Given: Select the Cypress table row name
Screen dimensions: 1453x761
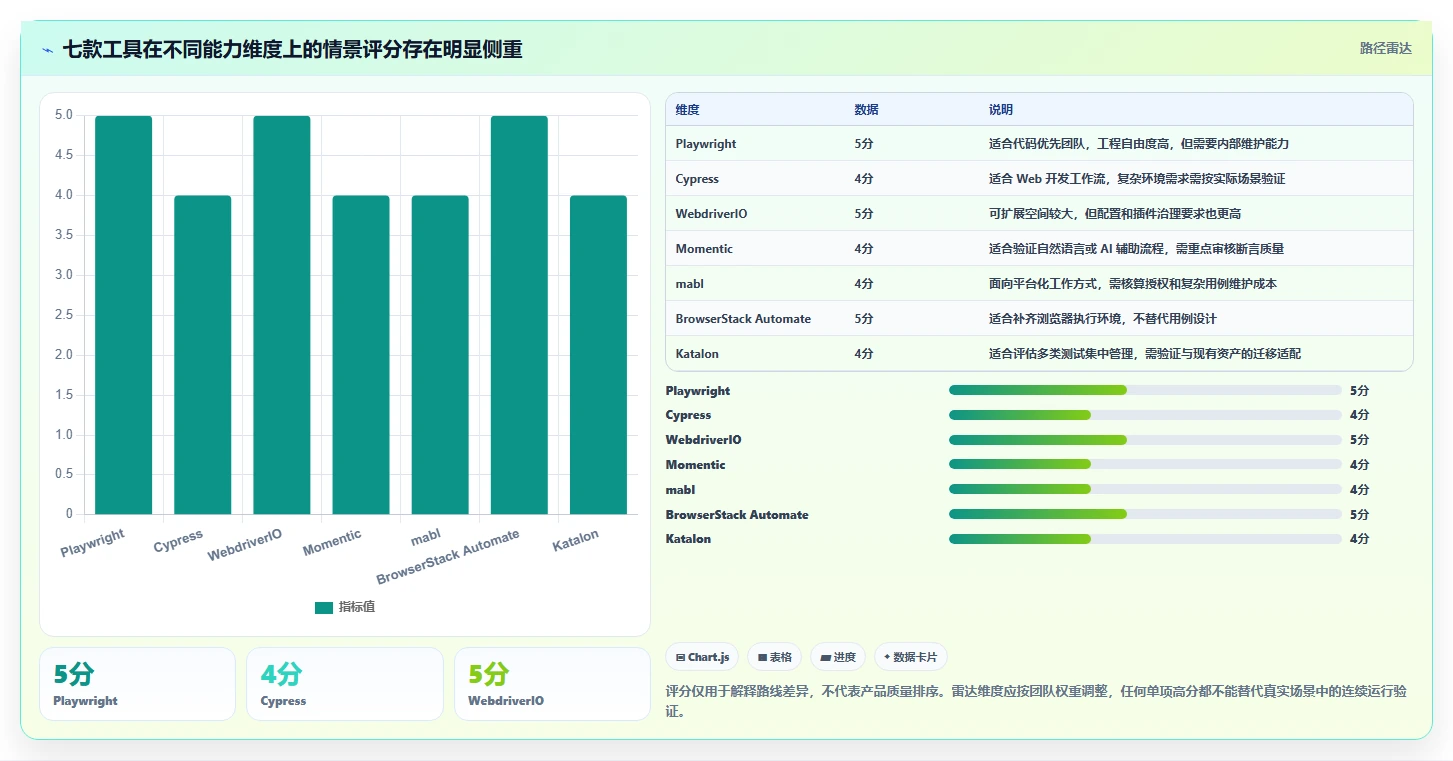Looking at the screenshot, I should click(697, 179).
